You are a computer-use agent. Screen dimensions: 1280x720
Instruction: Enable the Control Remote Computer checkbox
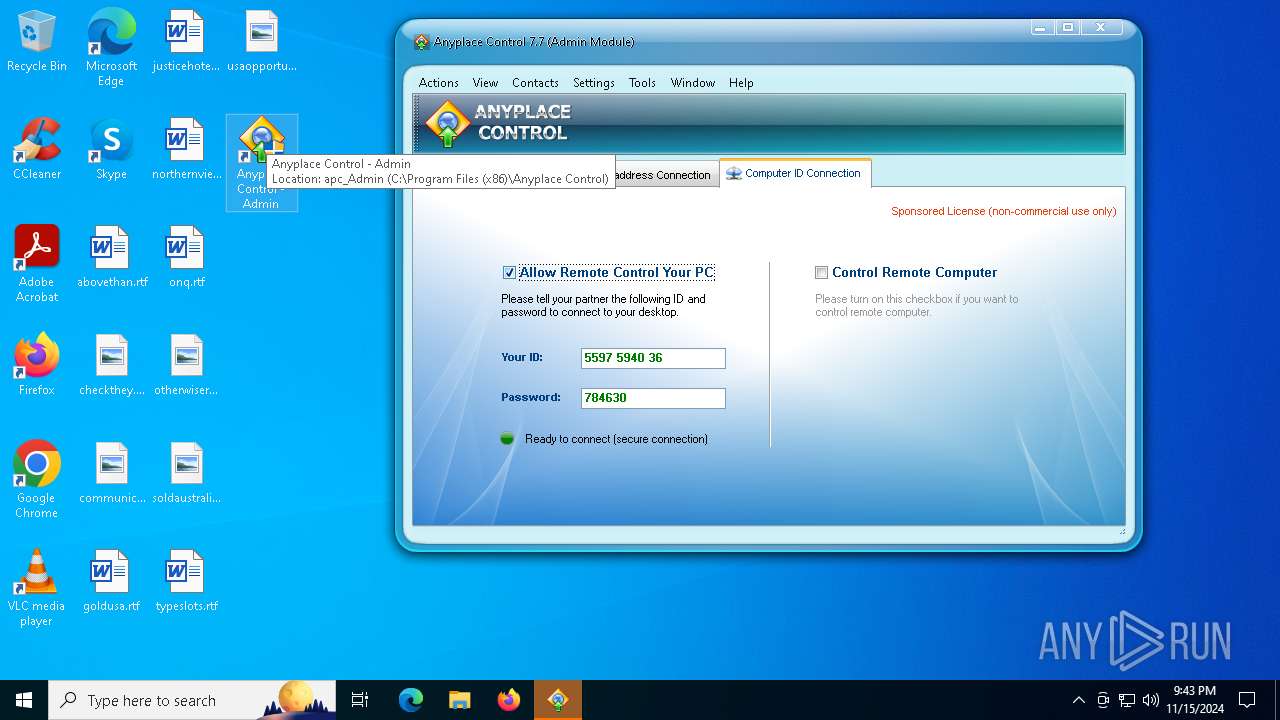(822, 273)
